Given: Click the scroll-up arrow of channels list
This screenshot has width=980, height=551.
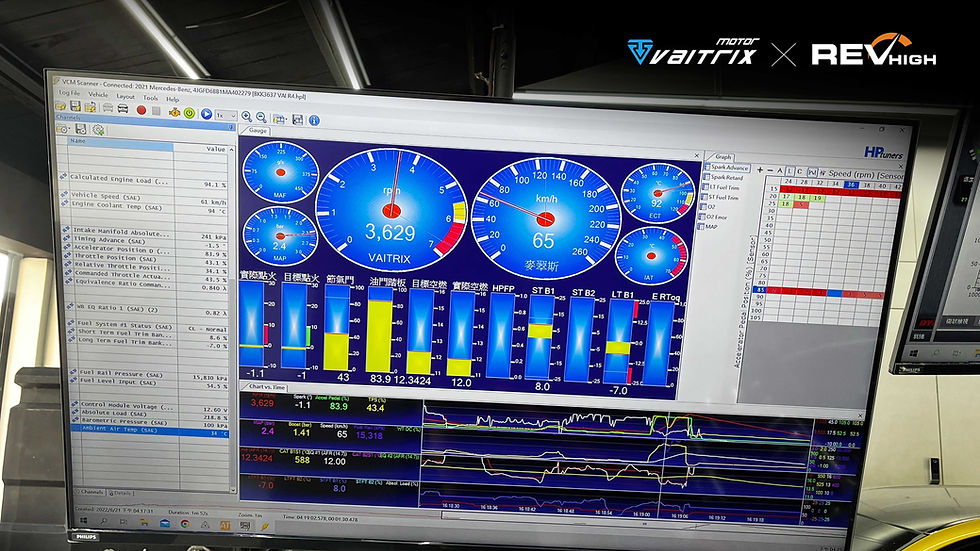Looking at the screenshot, I should coord(232,150).
